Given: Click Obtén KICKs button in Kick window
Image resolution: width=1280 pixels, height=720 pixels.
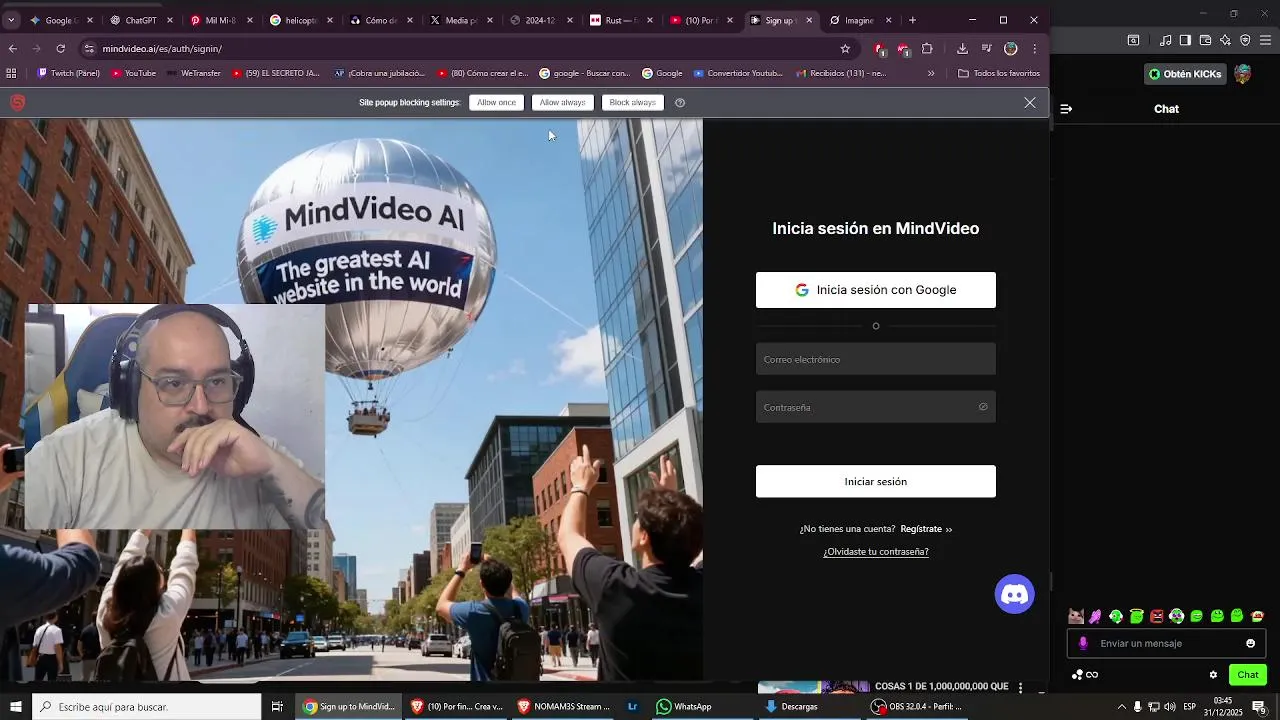Looking at the screenshot, I should (1185, 74).
